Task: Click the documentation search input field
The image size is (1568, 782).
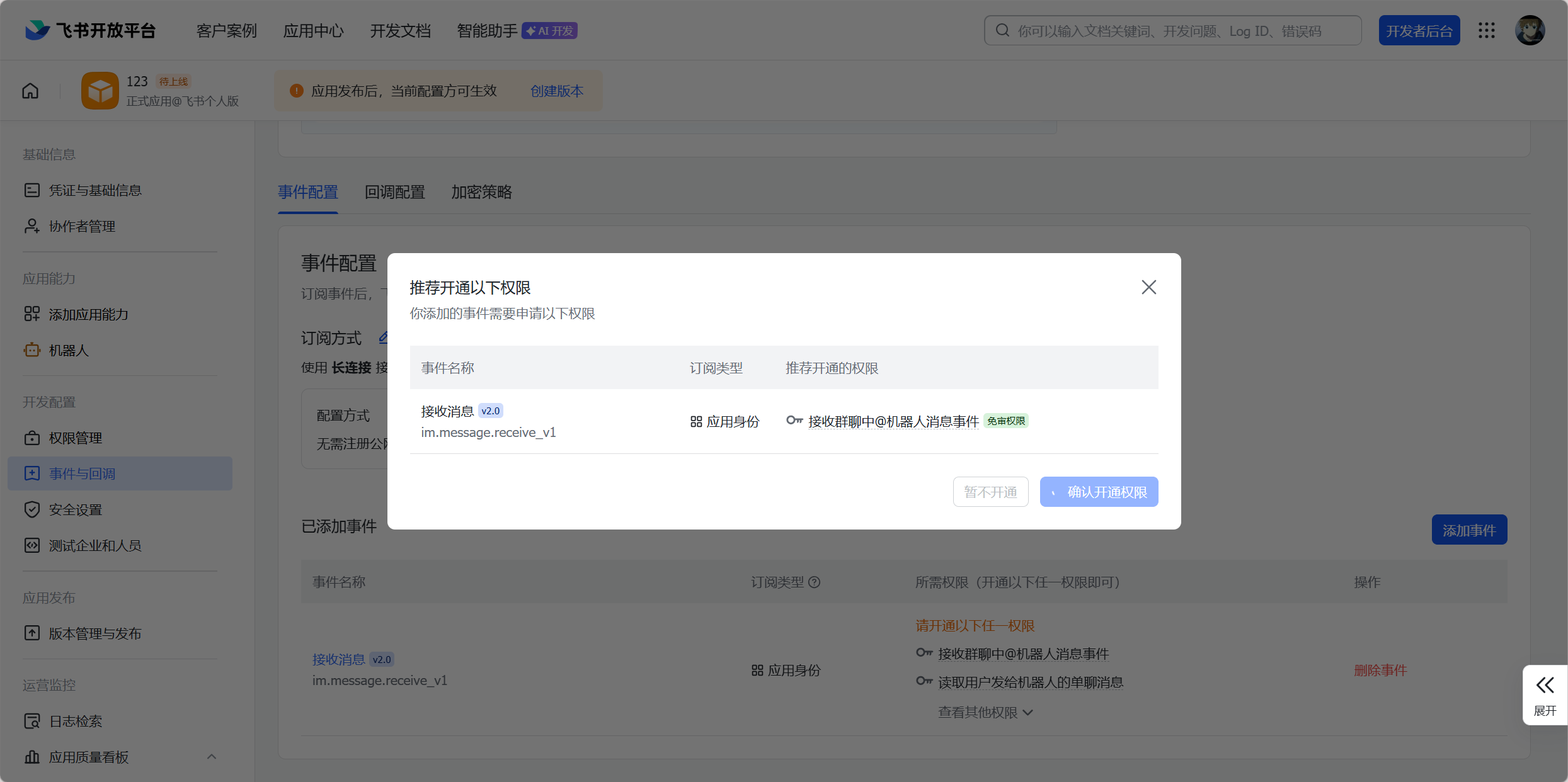Action: coord(1172,31)
